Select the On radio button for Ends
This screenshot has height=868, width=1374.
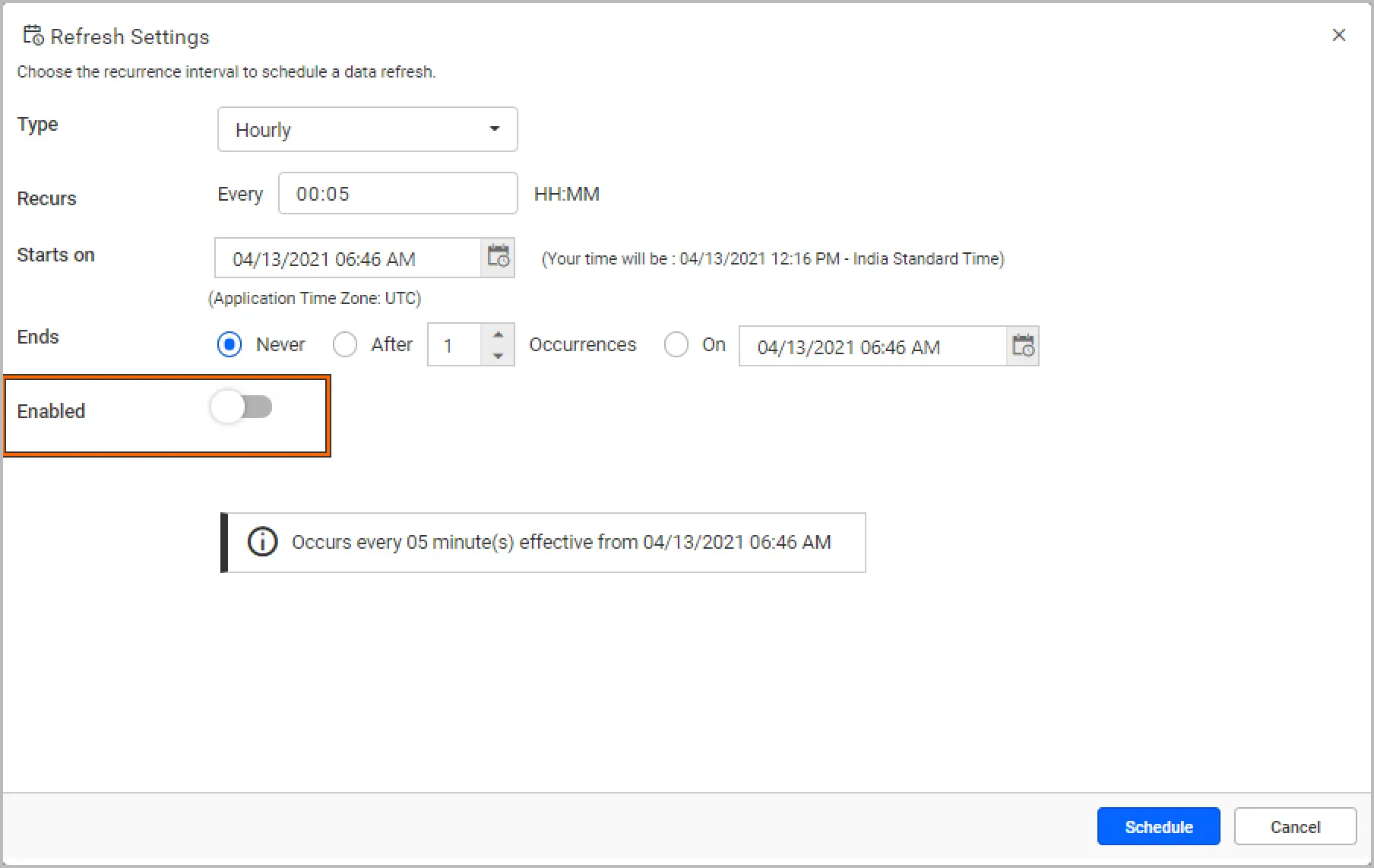[x=676, y=345]
